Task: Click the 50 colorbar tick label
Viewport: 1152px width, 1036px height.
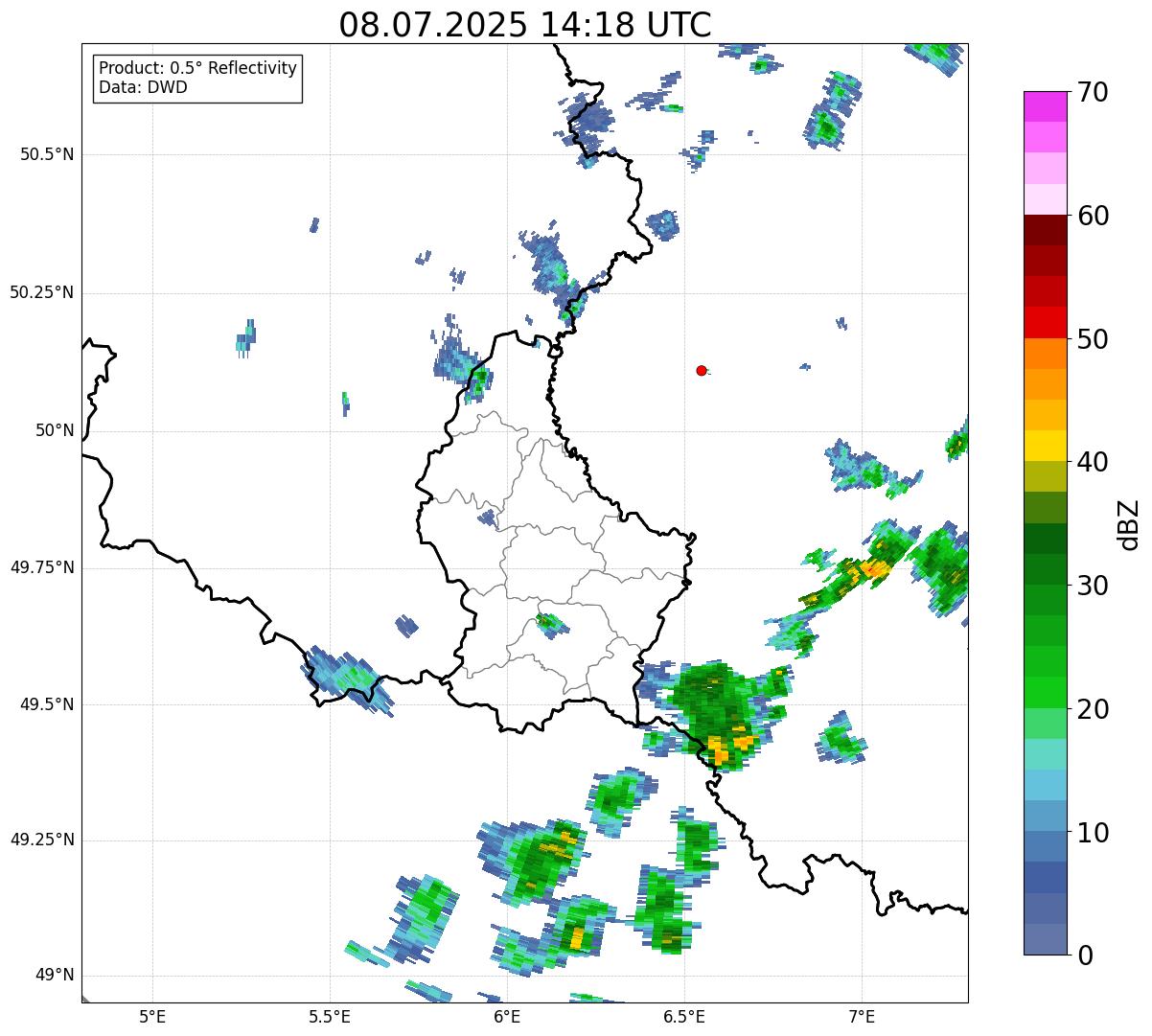Action: click(1093, 339)
